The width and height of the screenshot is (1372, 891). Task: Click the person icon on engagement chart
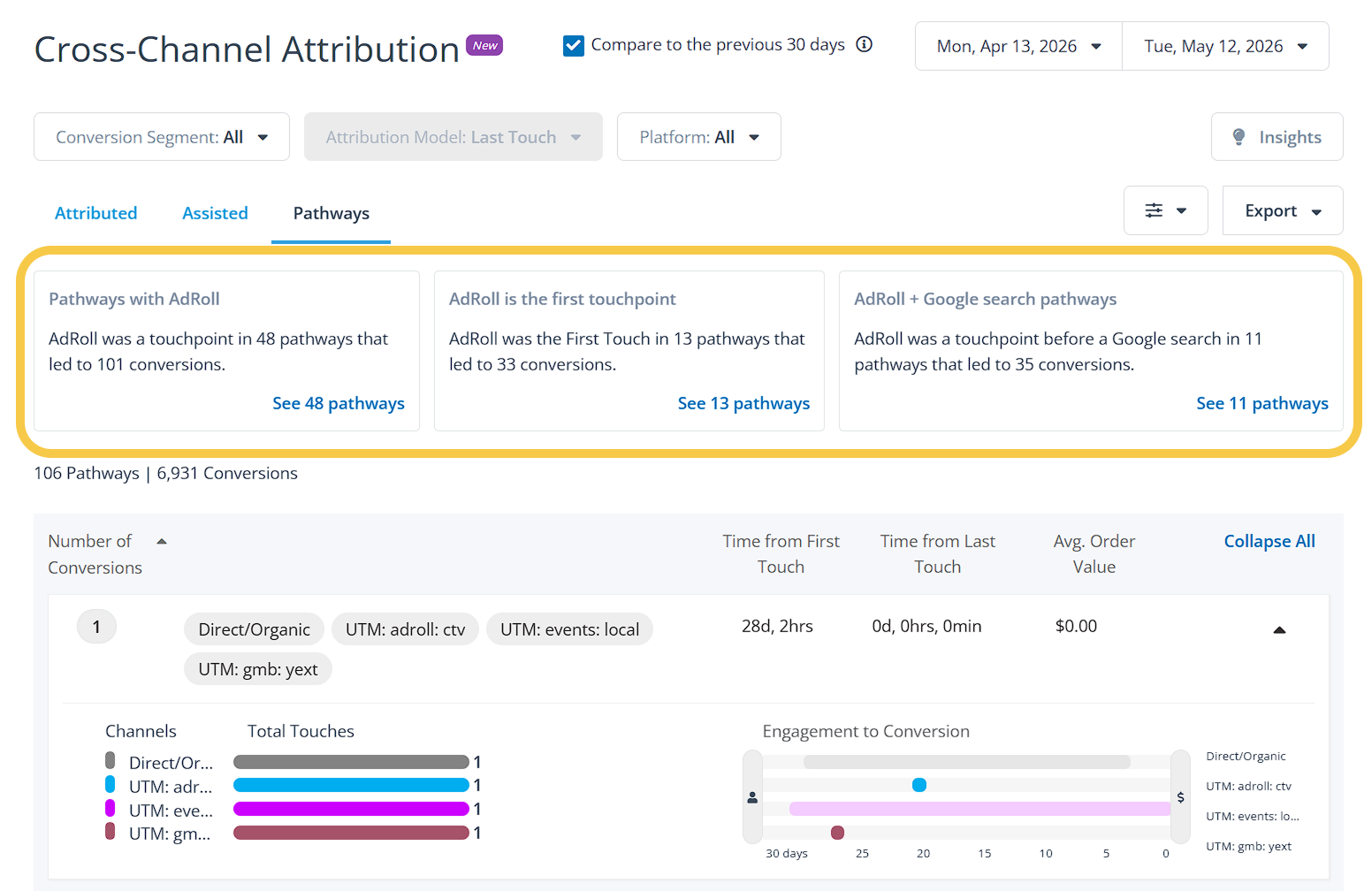click(x=752, y=797)
